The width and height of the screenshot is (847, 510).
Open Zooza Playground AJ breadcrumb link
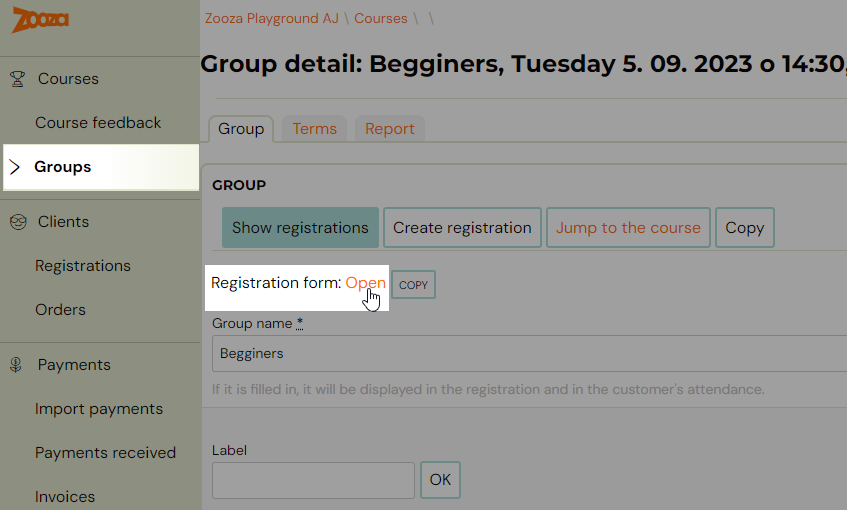(x=272, y=18)
